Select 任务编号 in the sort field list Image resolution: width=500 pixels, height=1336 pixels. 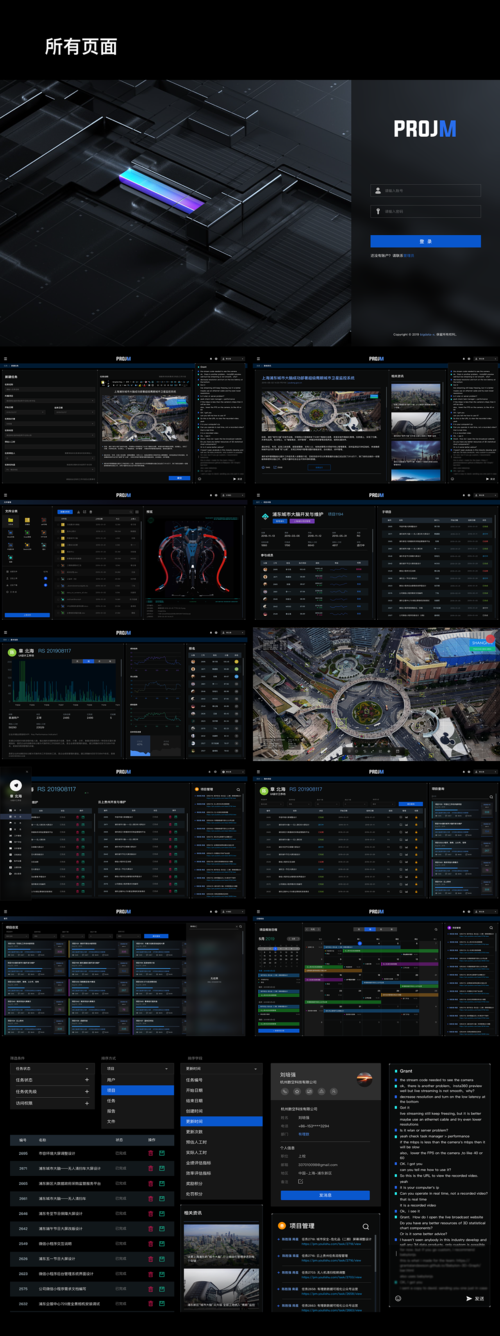click(x=222, y=1080)
